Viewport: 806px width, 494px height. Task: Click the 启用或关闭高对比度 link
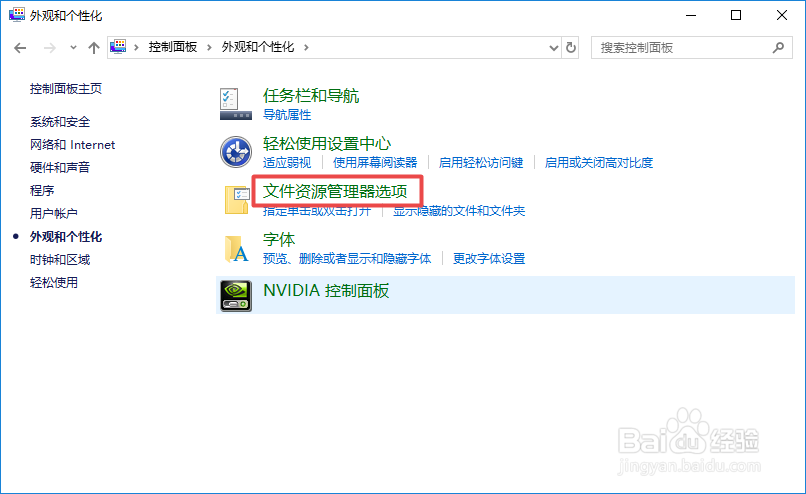coord(599,163)
